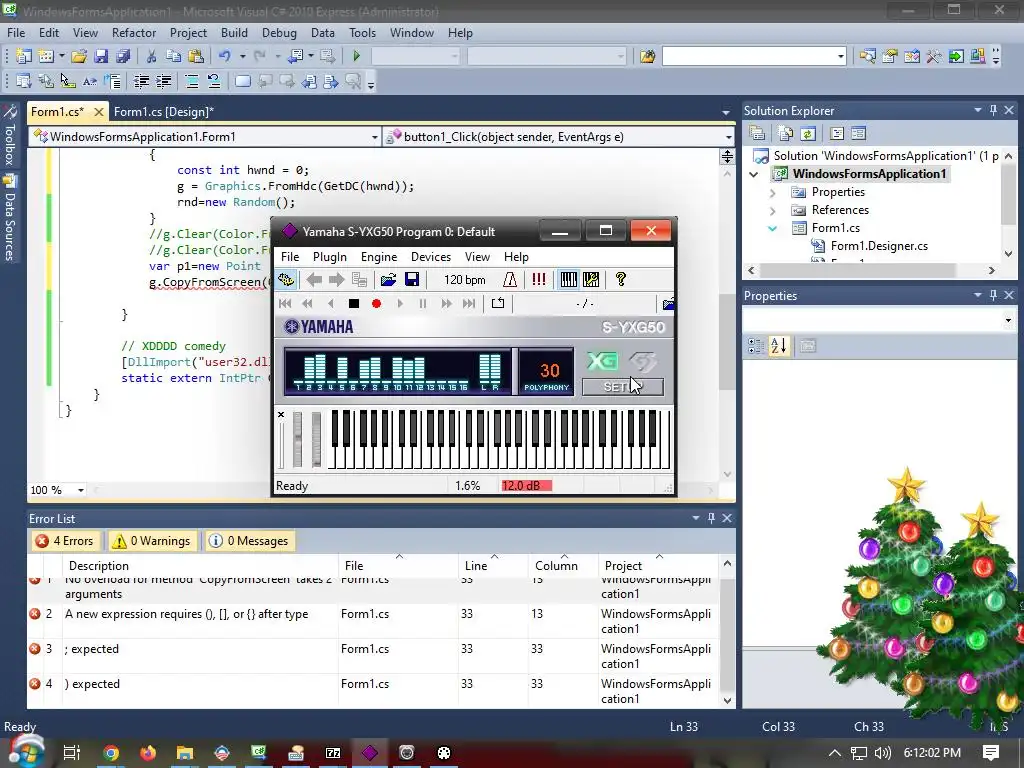Screen dimensions: 1024x768
Task: Start debugging with the green play icon
Action: point(357,56)
